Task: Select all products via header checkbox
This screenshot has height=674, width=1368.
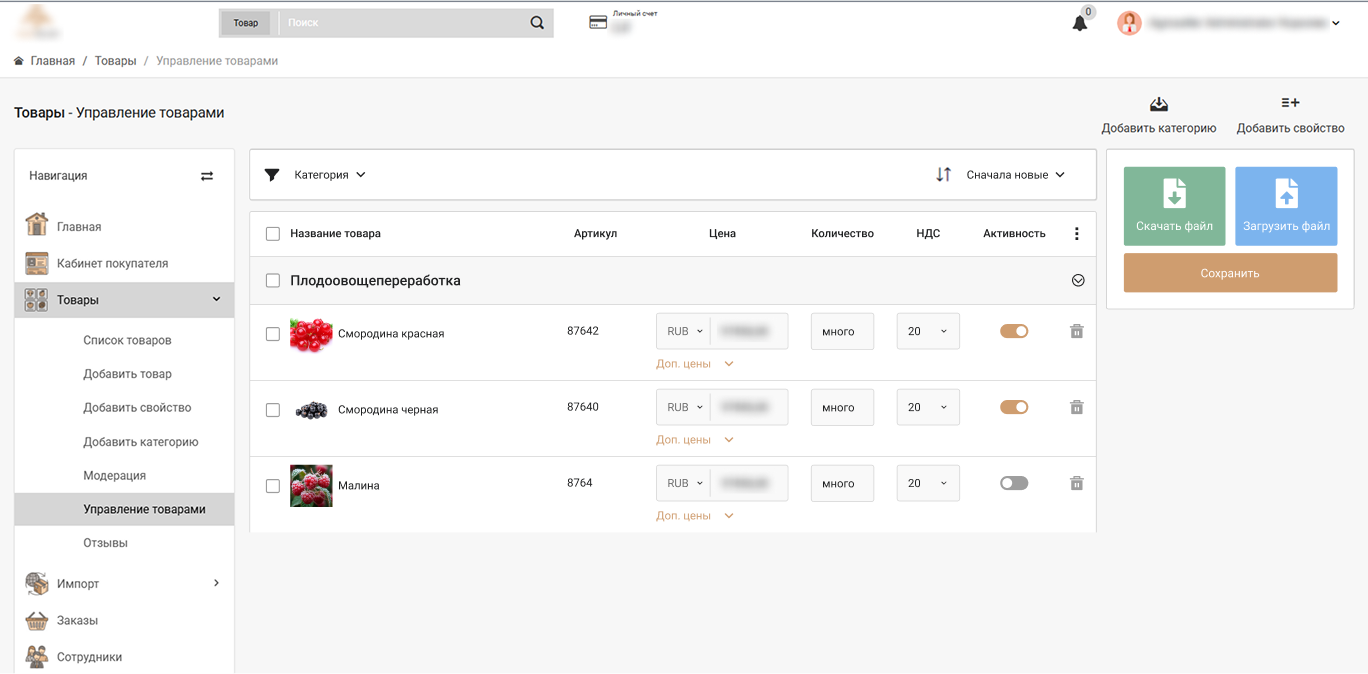Action: coord(273,234)
